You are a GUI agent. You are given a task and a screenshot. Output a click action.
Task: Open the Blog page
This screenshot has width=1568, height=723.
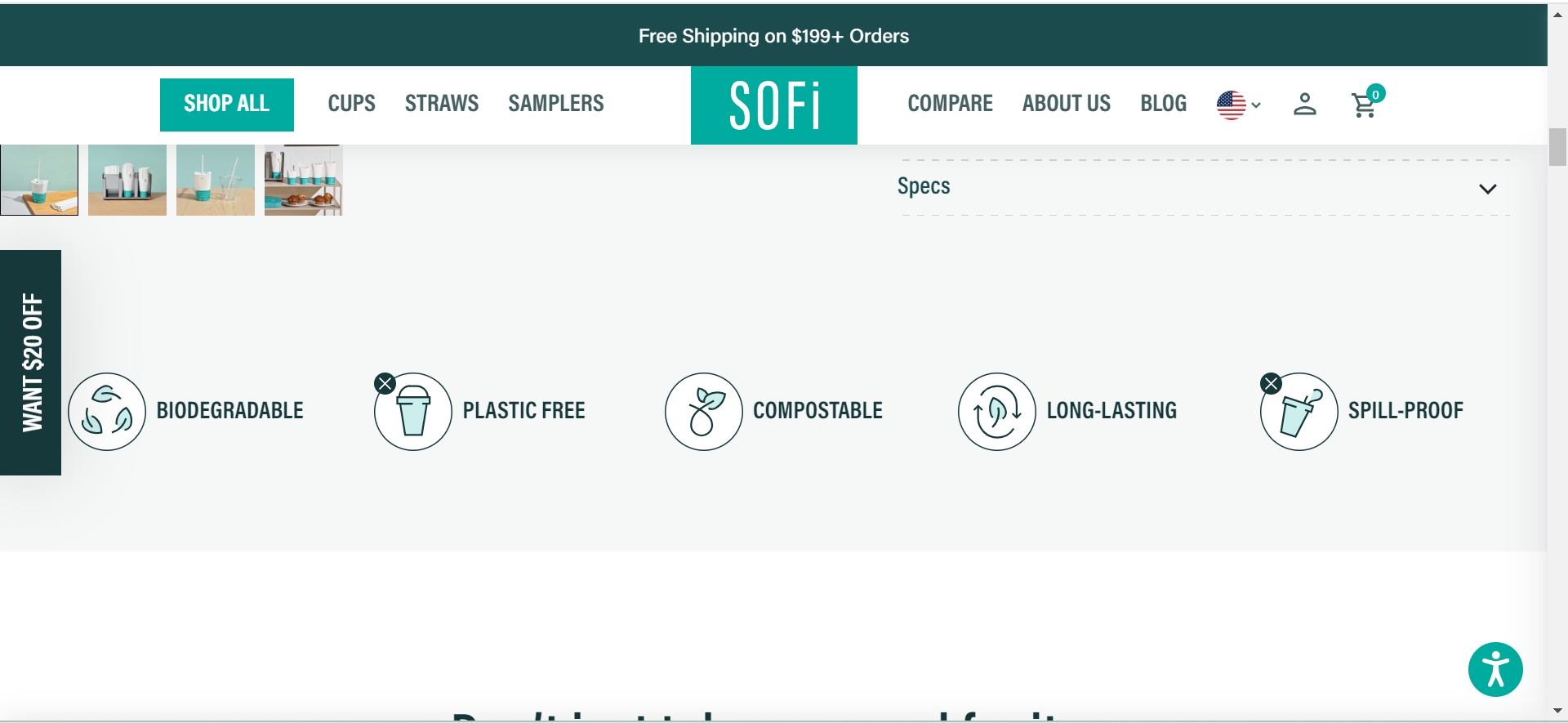coord(1164,104)
